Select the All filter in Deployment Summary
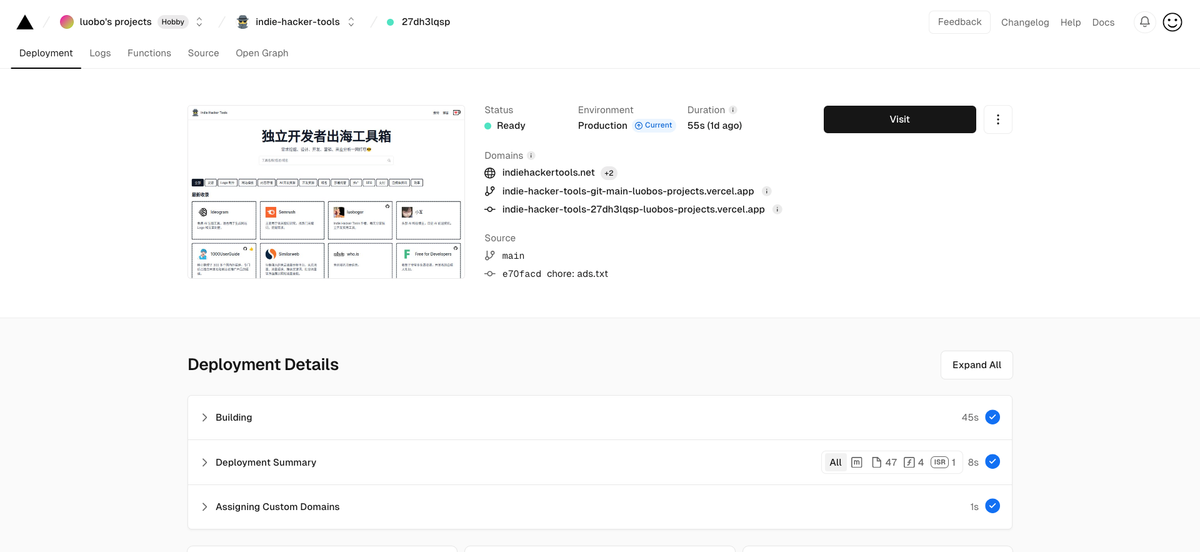The height and width of the screenshot is (552, 1200). pyautogui.click(x=835, y=462)
